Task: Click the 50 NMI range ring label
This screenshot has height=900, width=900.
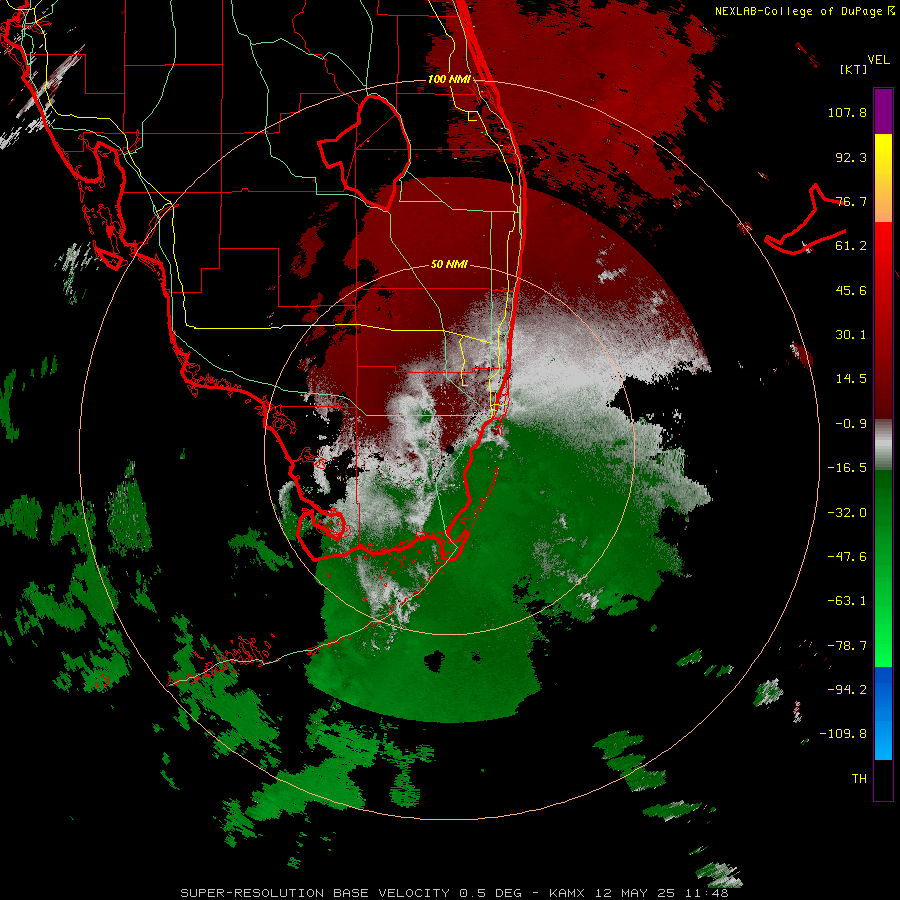Action: (449, 265)
